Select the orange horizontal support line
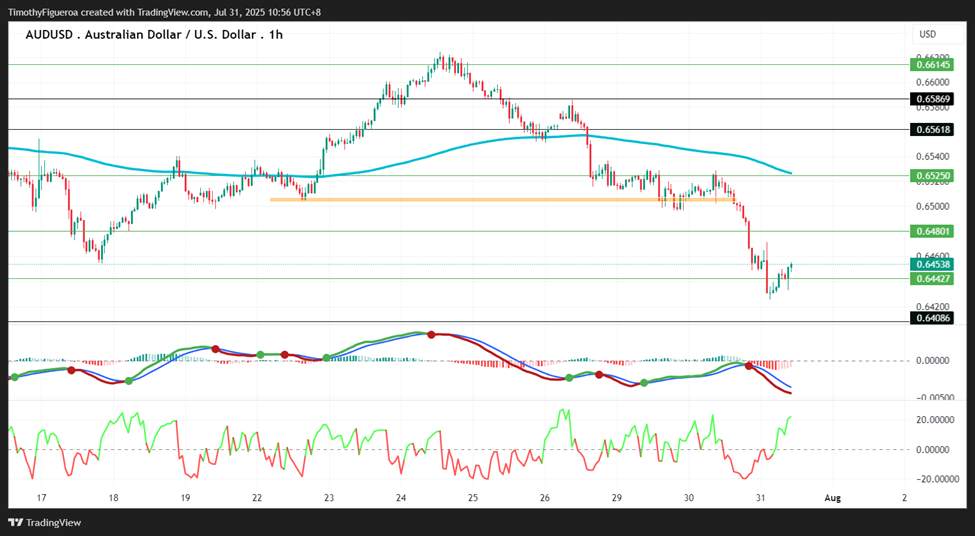975x536 pixels. [x=502, y=200]
